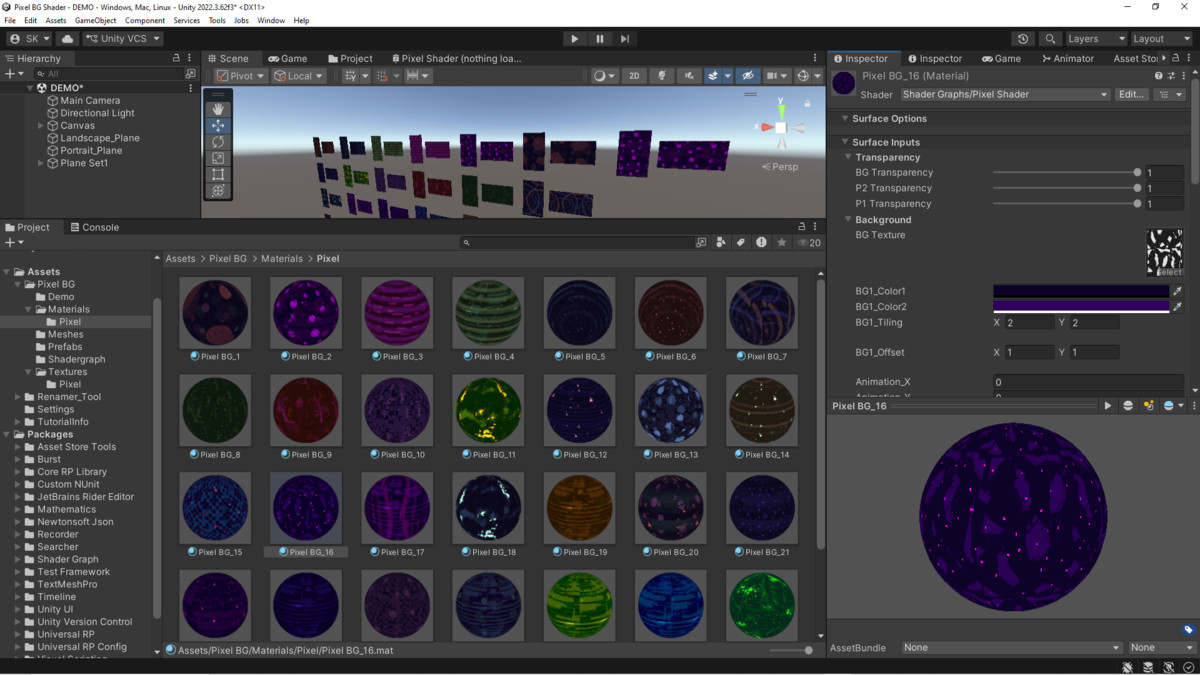Select the Scale tool in Scene
Viewport: 1200px width, 675px height.
point(218,158)
